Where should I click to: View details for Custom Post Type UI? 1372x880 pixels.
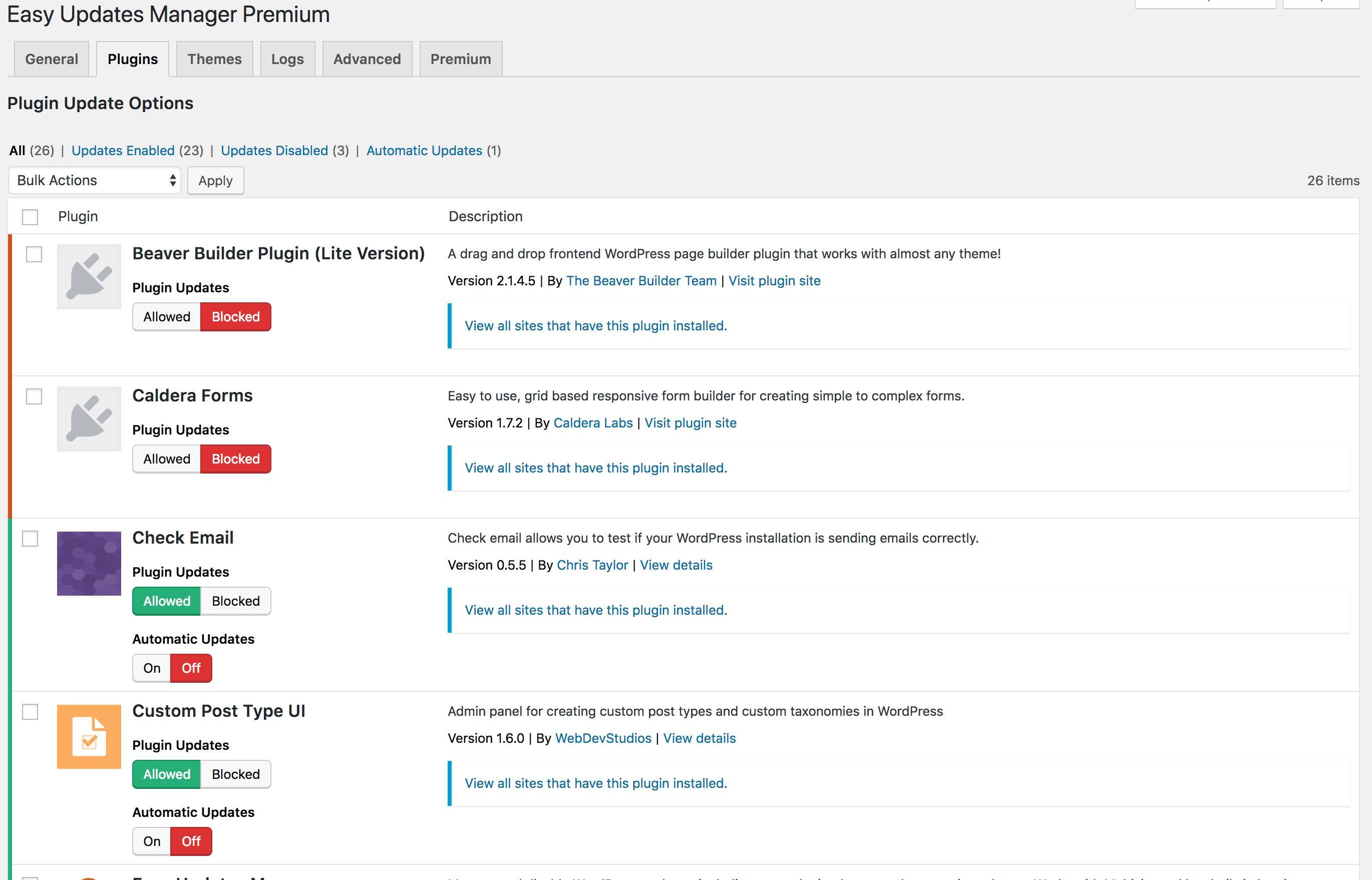700,738
